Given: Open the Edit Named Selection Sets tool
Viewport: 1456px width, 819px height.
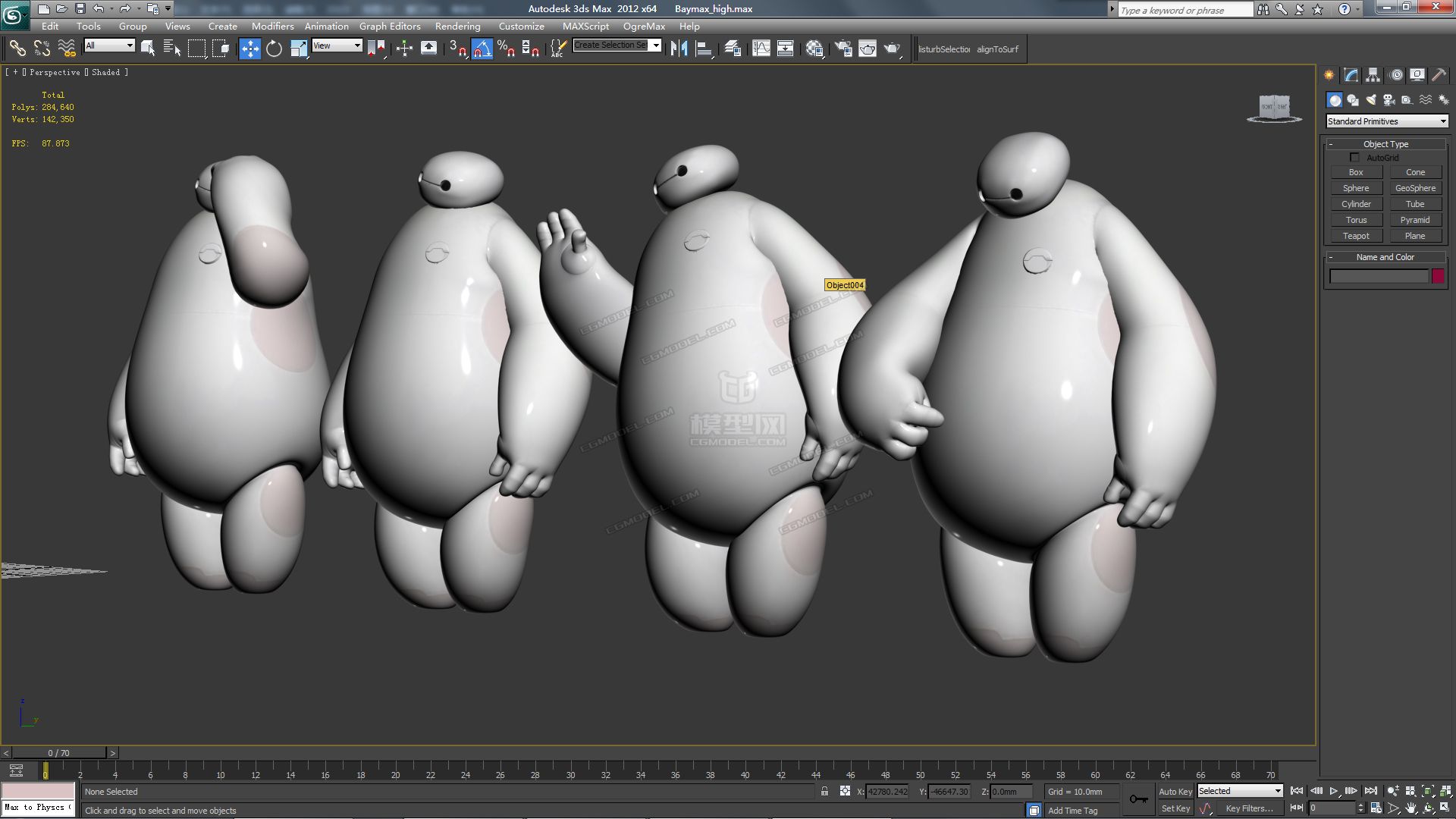Looking at the screenshot, I should (x=557, y=49).
